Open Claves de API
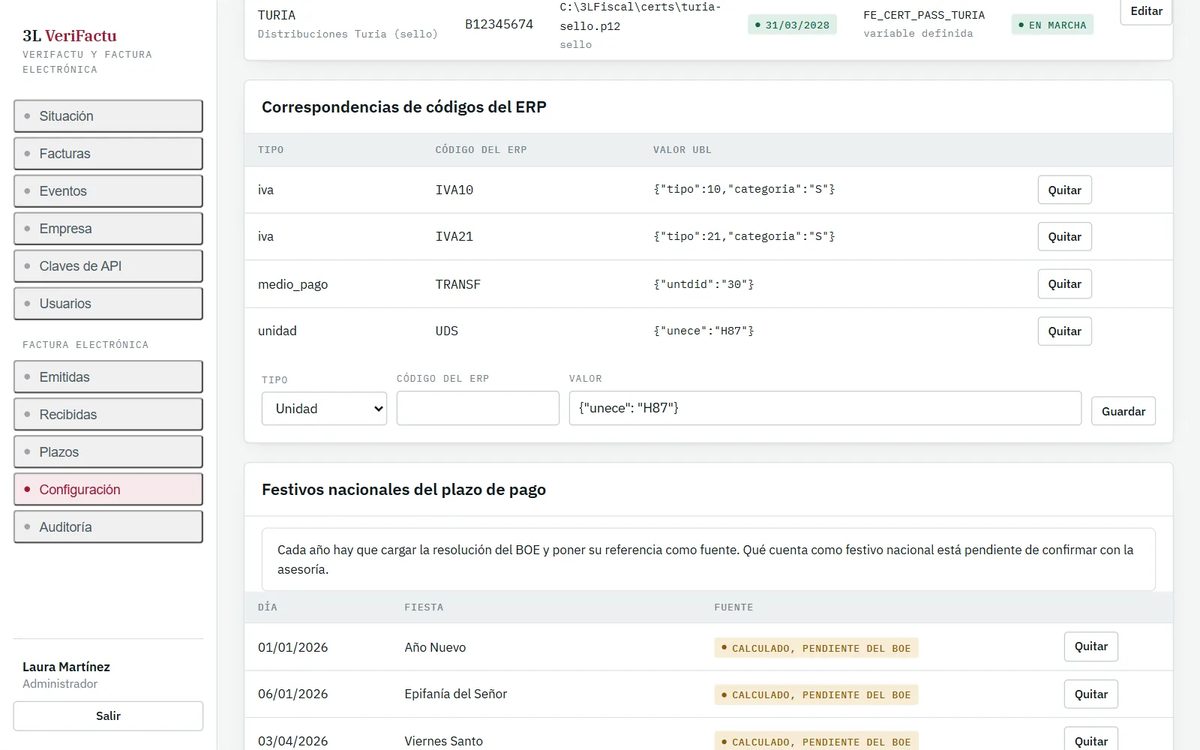The image size is (1200, 750). tap(108, 266)
